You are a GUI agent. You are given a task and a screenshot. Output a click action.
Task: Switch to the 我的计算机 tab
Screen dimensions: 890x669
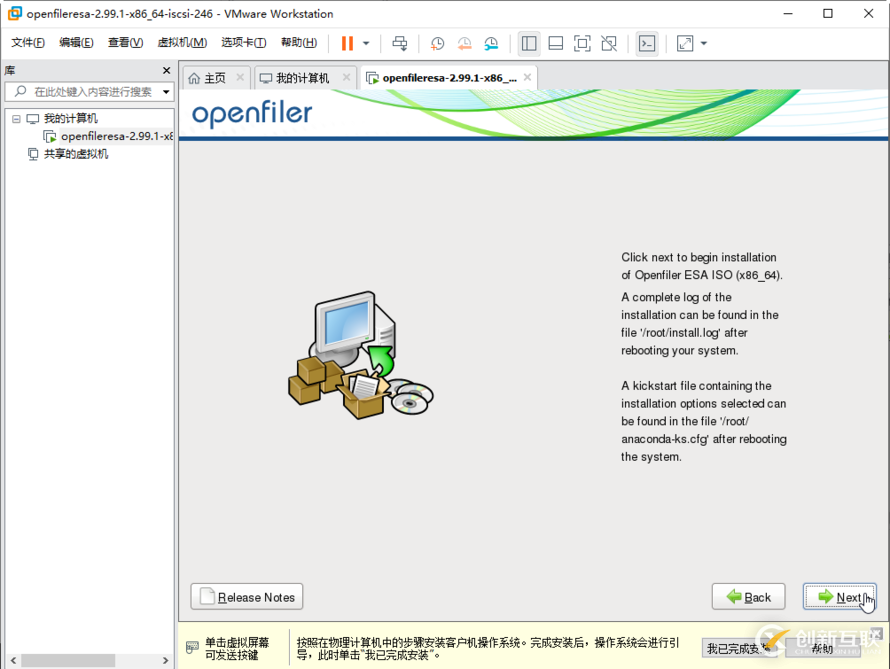pos(302,78)
